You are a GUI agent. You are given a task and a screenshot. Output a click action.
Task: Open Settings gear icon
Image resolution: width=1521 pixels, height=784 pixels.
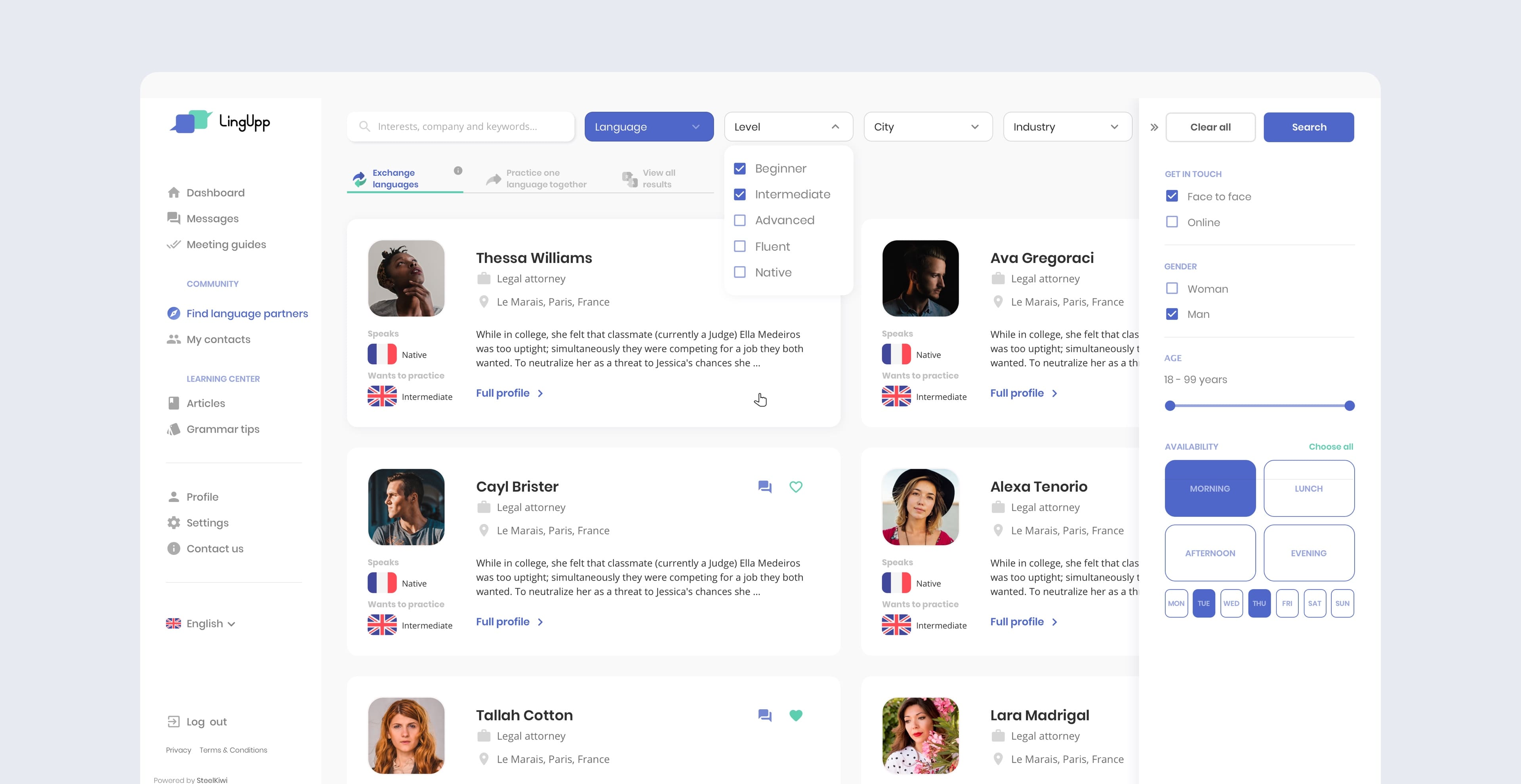(x=173, y=523)
